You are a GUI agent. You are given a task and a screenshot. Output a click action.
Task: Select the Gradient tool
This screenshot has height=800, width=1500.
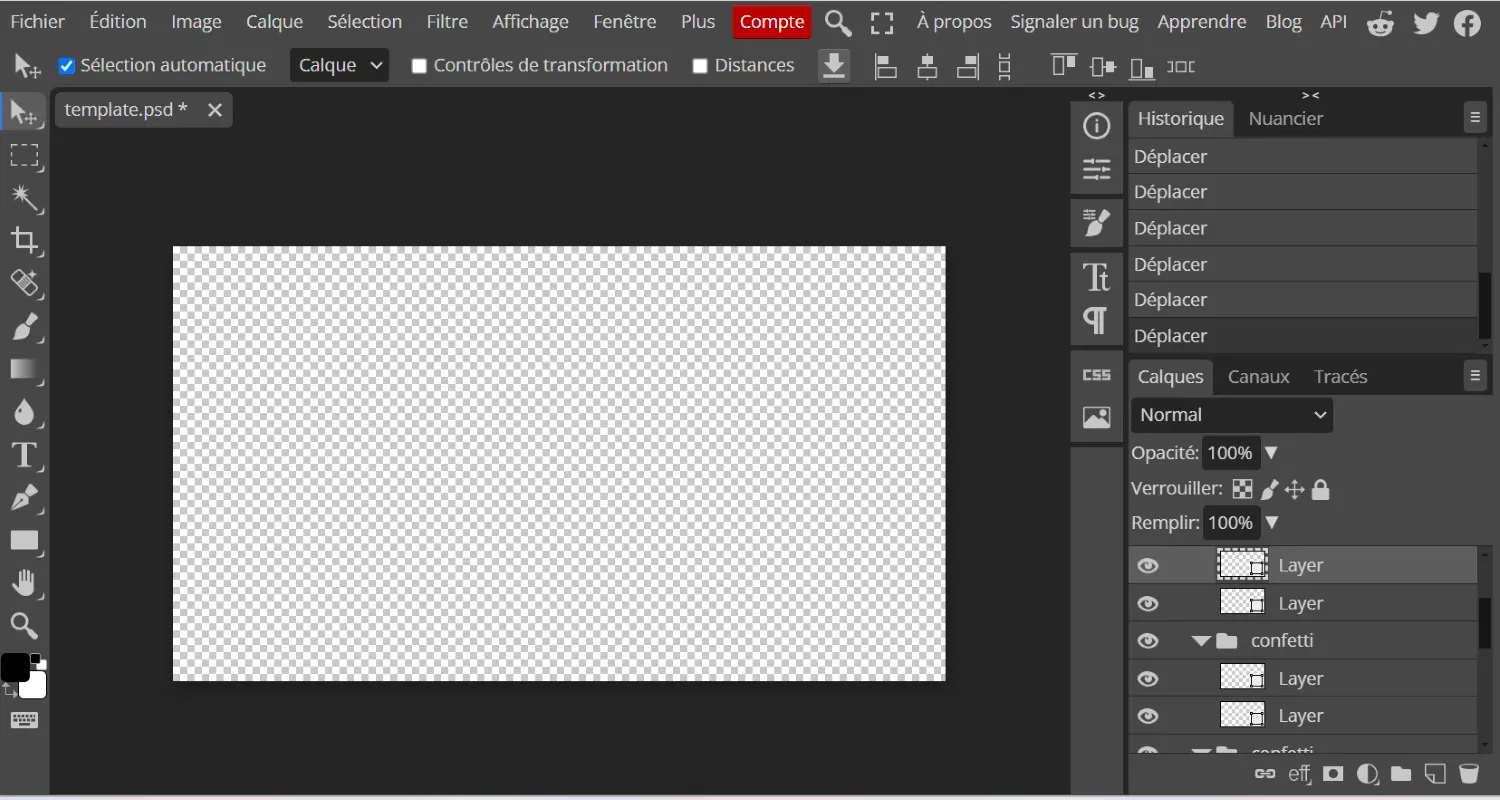pyautogui.click(x=24, y=369)
